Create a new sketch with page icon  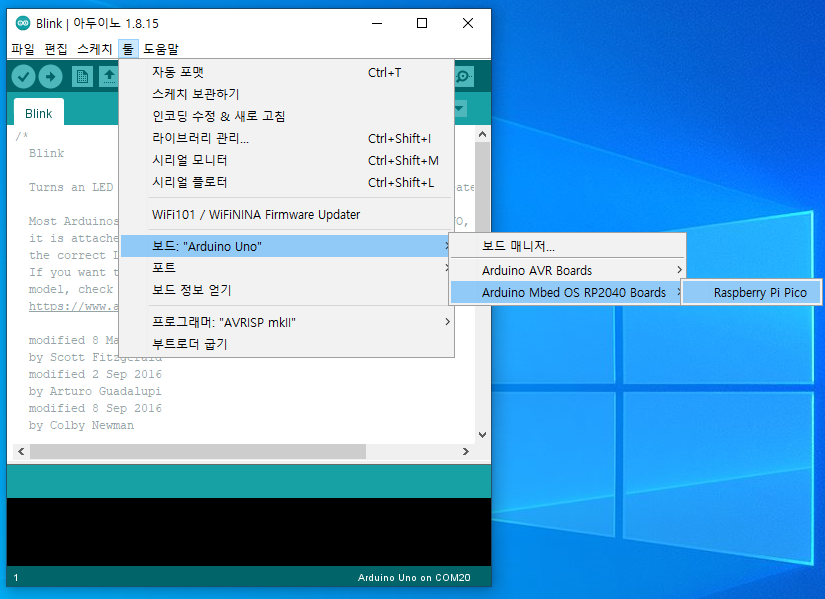(82, 77)
